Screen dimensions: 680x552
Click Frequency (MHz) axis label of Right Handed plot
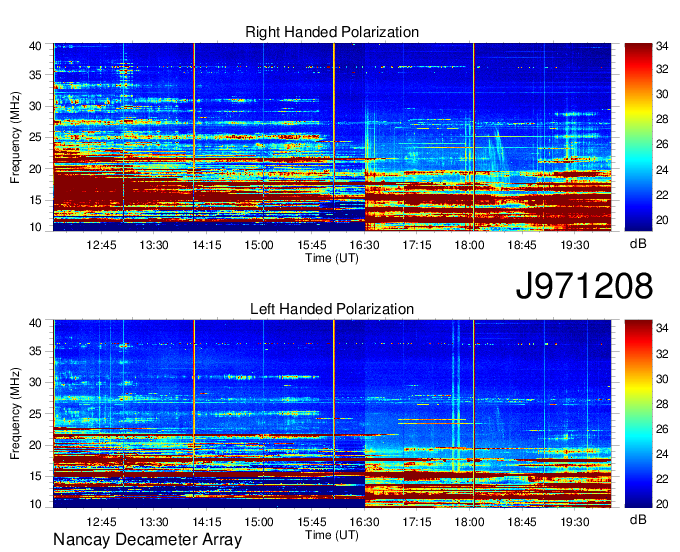coord(15,137)
